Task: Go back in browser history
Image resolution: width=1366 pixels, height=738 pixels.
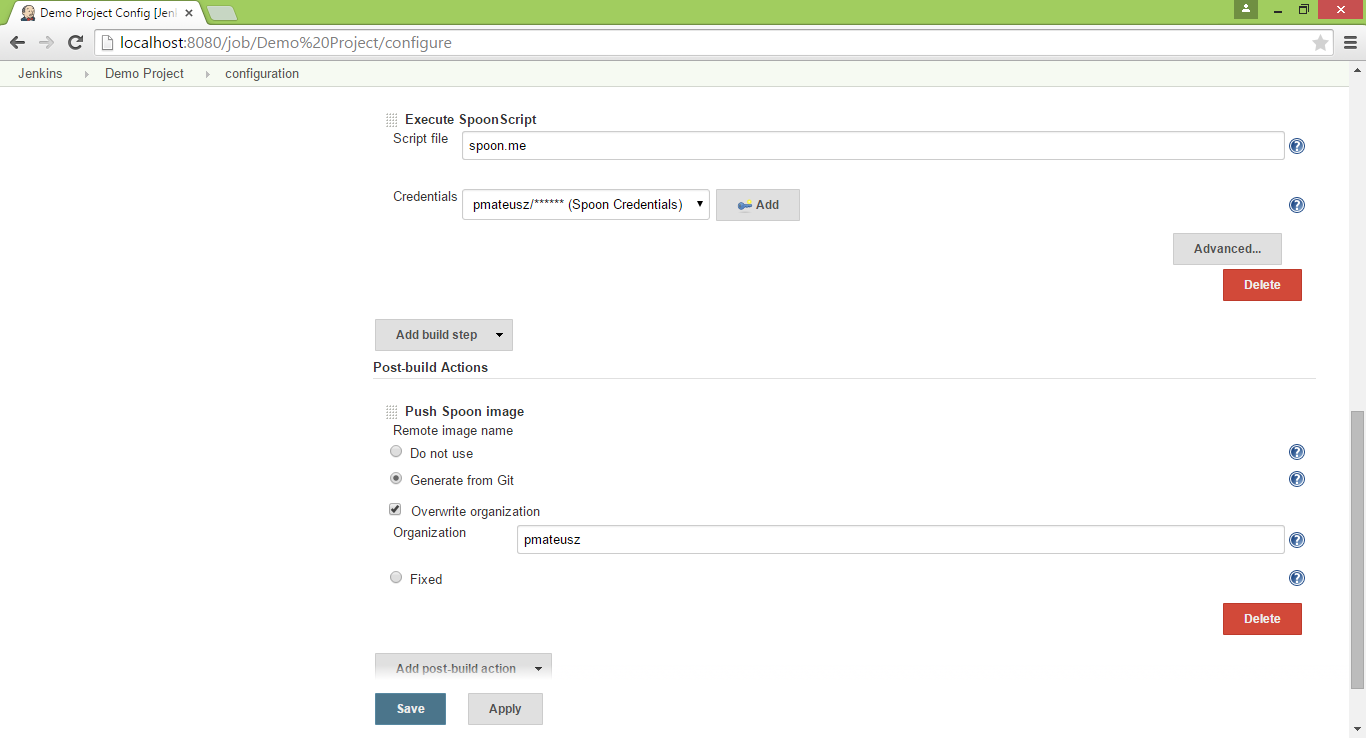Action: pos(17,43)
